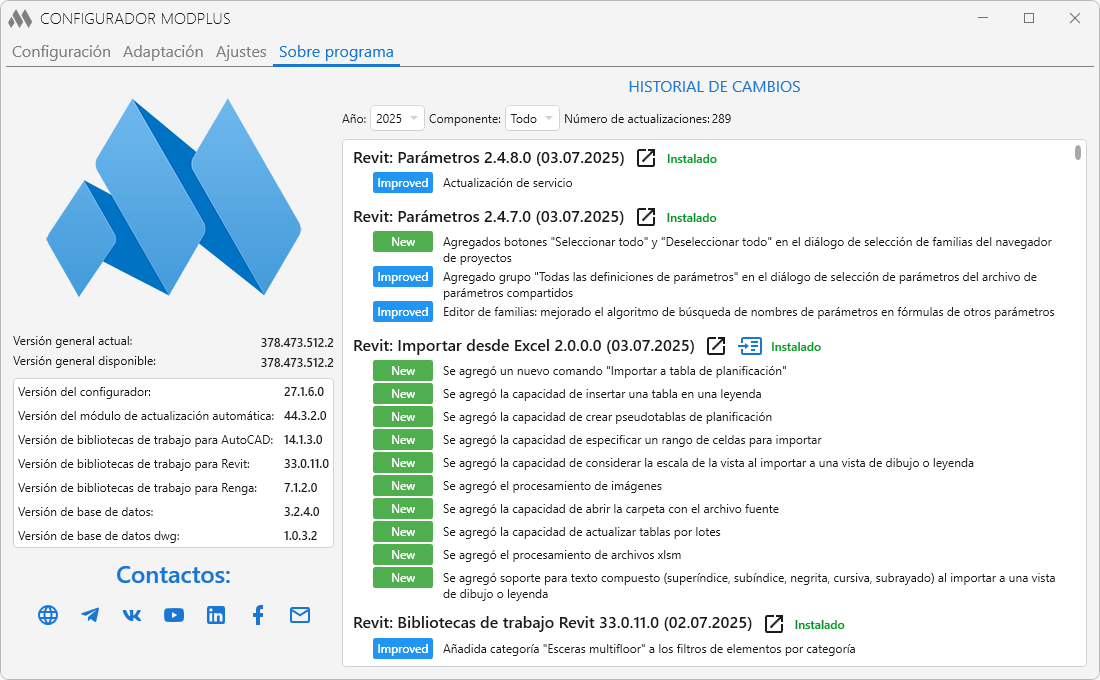This screenshot has width=1100, height=680.
Task: Click text about insertar una tabla en una leyenda
Action: click(x=602, y=394)
